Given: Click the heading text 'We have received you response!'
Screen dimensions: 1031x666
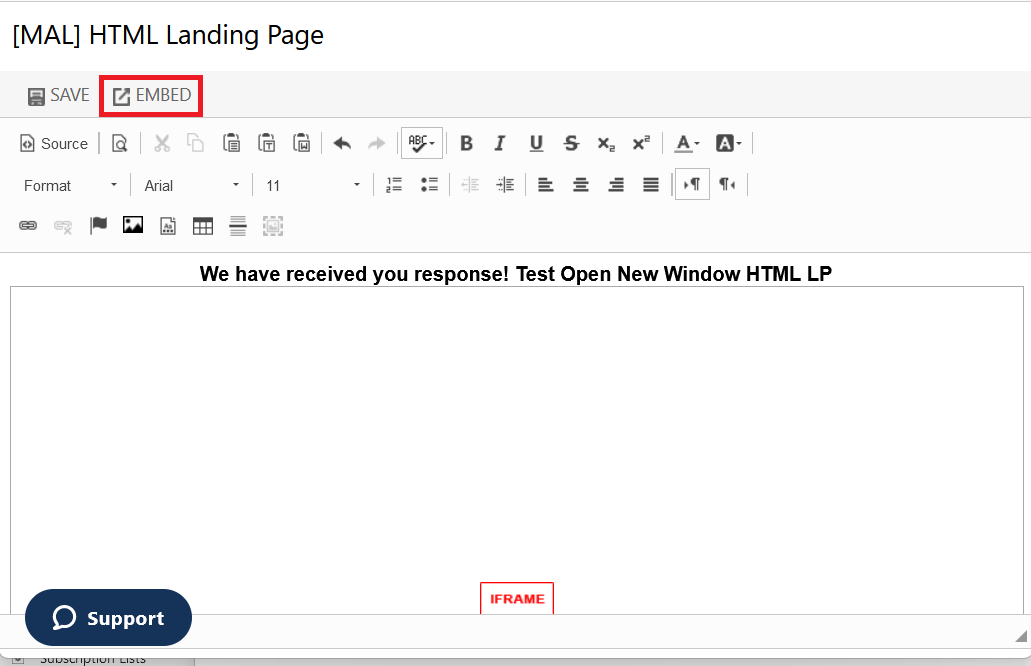Looking at the screenshot, I should tap(354, 274).
